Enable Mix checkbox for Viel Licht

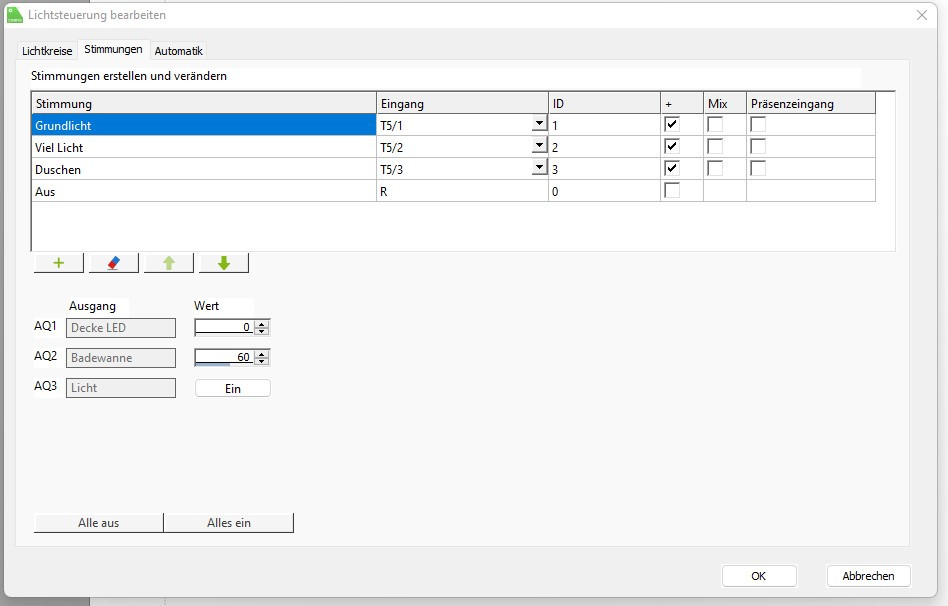click(x=715, y=147)
